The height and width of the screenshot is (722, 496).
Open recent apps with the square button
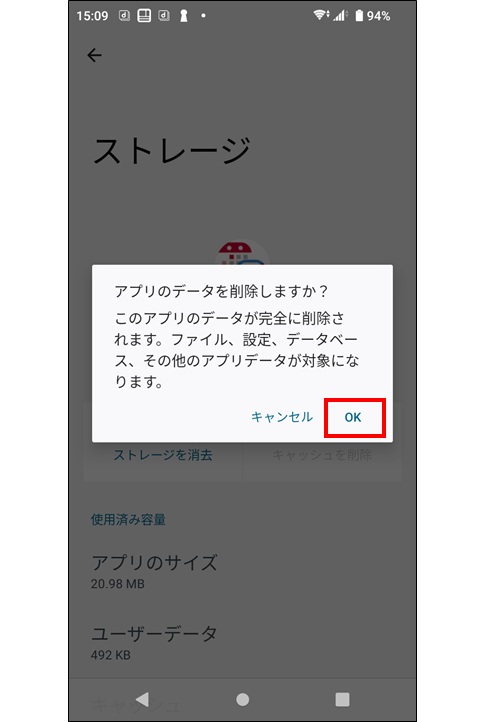pyautogui.click(x=342, y=699)
